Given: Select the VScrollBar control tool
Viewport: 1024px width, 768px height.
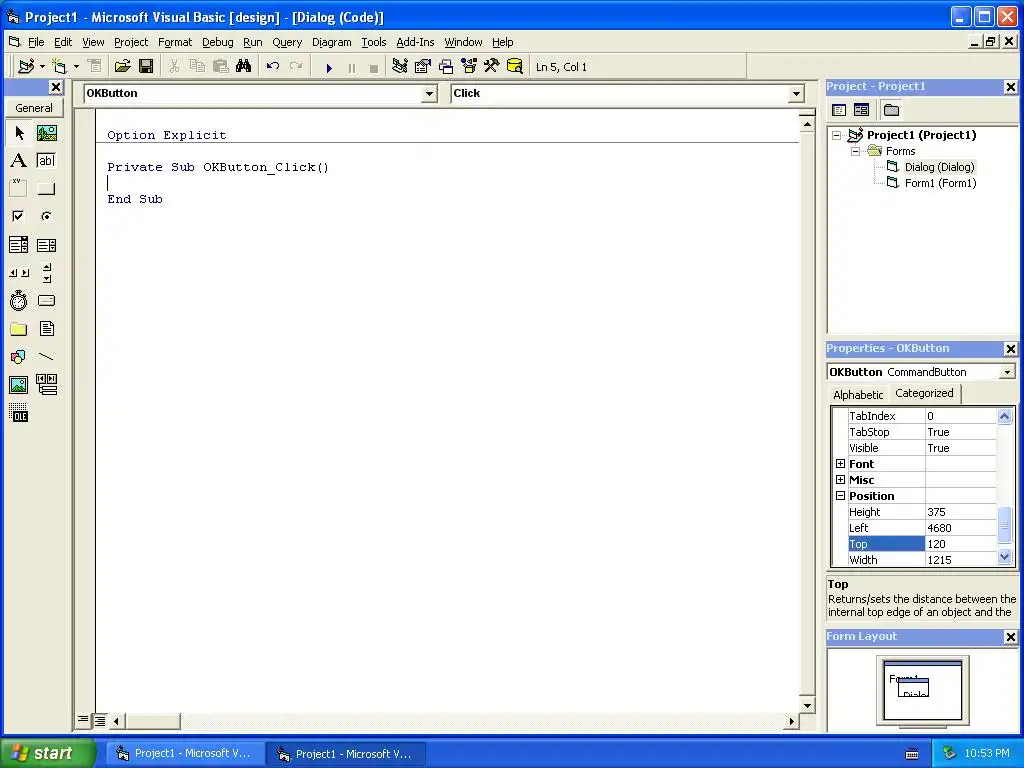Looking at the screenshot, I should coord(46,273).
